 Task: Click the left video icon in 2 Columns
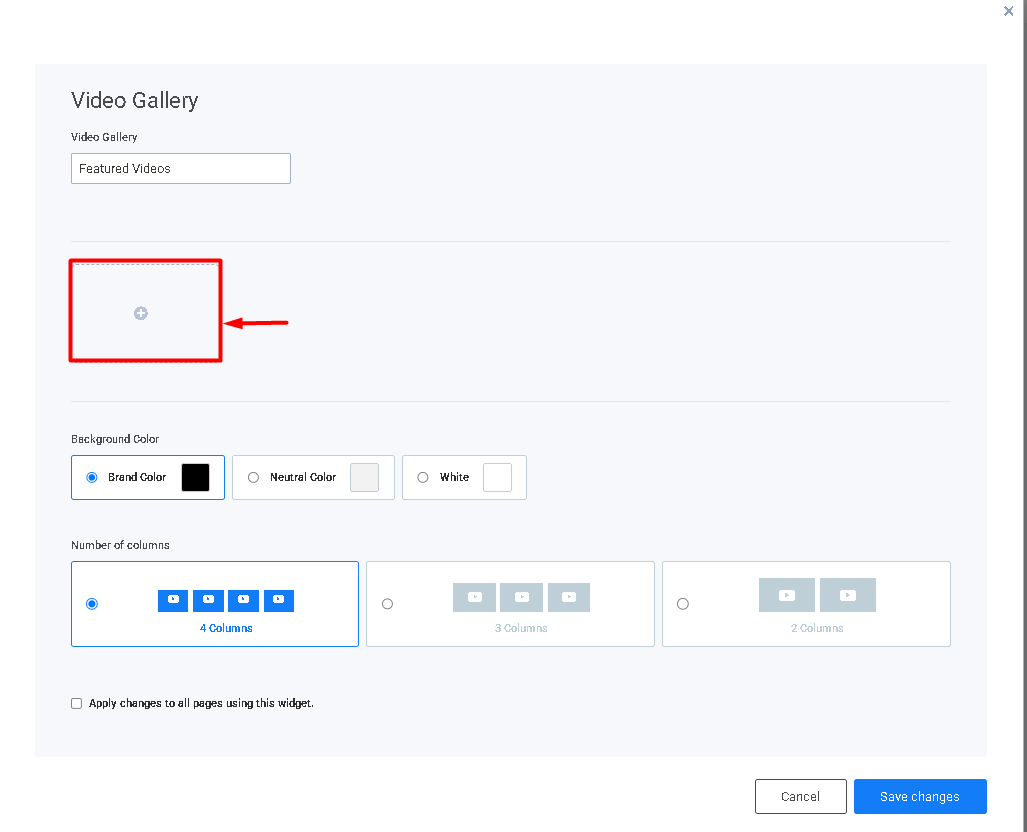pyautogui.click(x=787, y=595)
